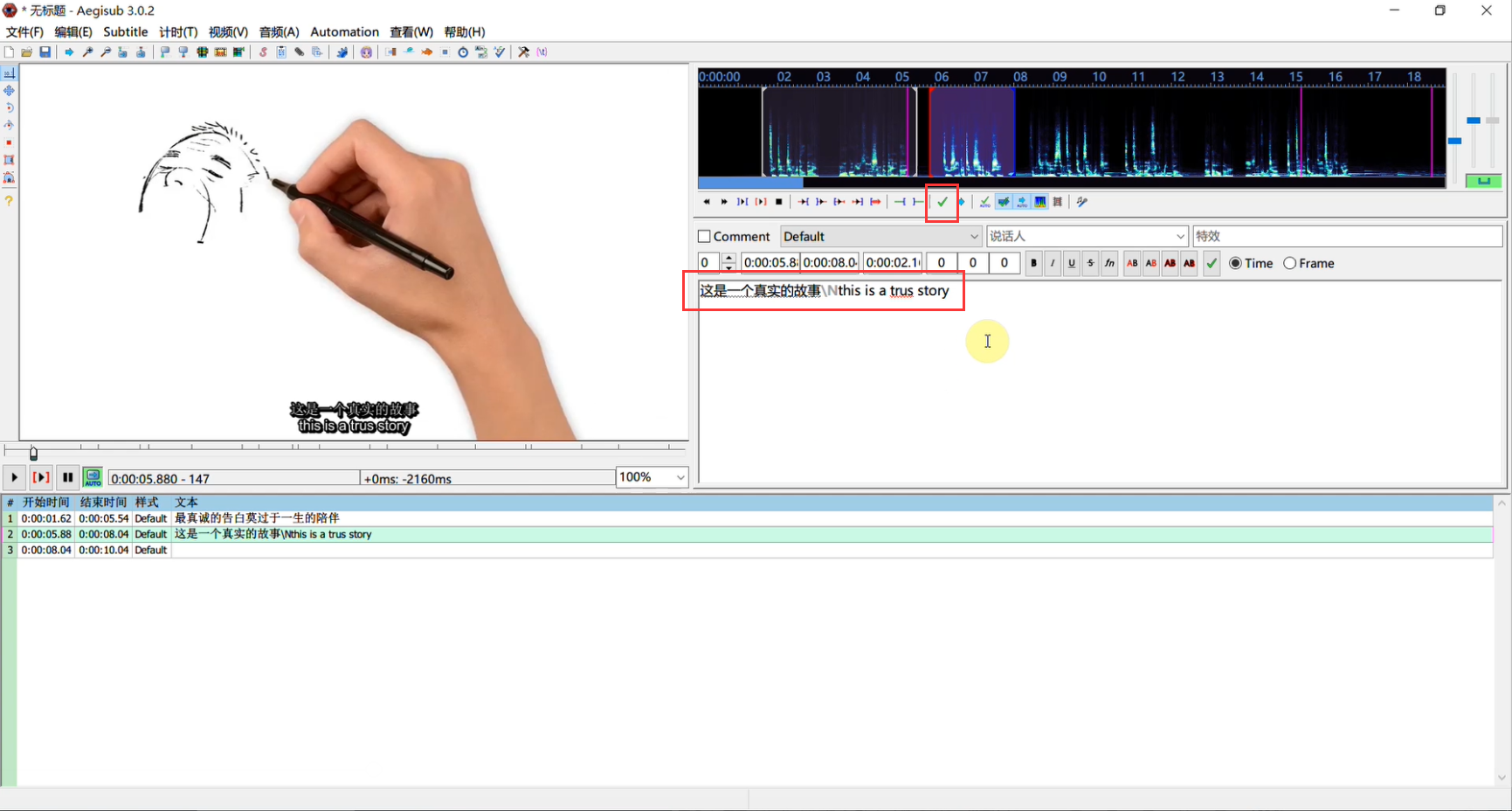Screen dimensions: 1512x811
Task: Open the 编辑(E) menu
Action: pyautogui.click(x=73, y=31)
